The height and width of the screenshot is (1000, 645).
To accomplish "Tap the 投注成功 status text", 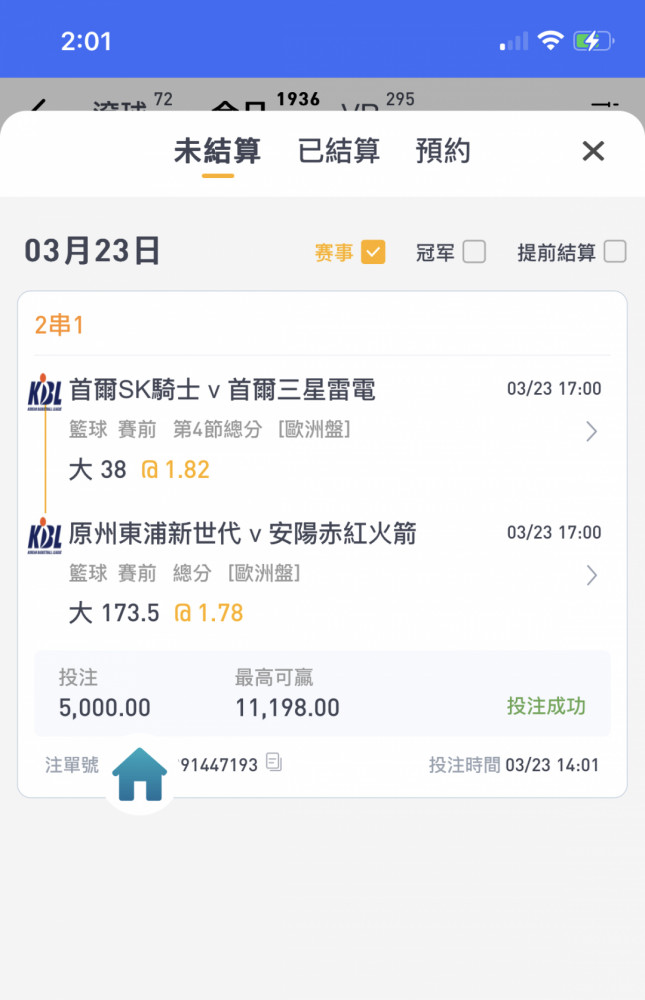I will coord(546,706).
